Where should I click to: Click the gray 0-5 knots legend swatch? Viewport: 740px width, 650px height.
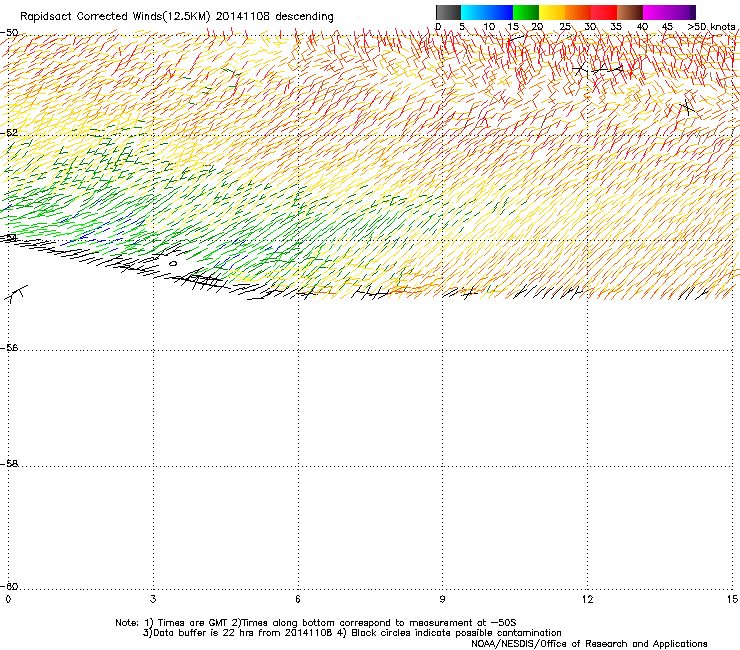[x=448, y=12]
